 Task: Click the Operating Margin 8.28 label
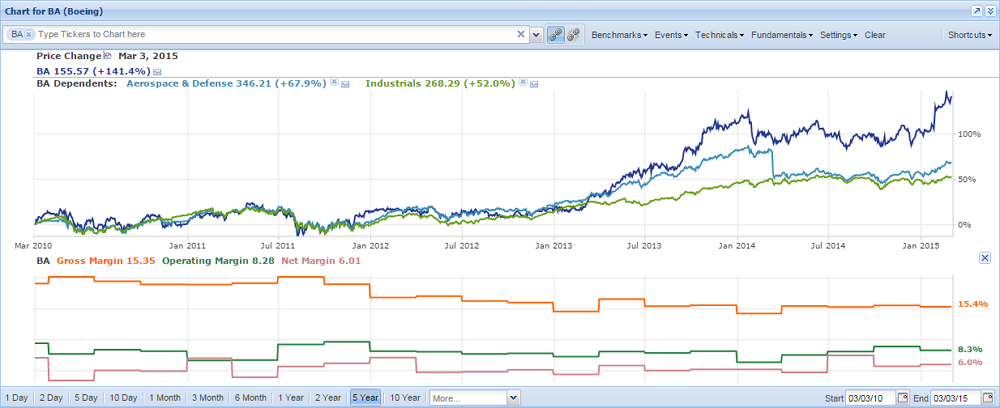(218, 260)
